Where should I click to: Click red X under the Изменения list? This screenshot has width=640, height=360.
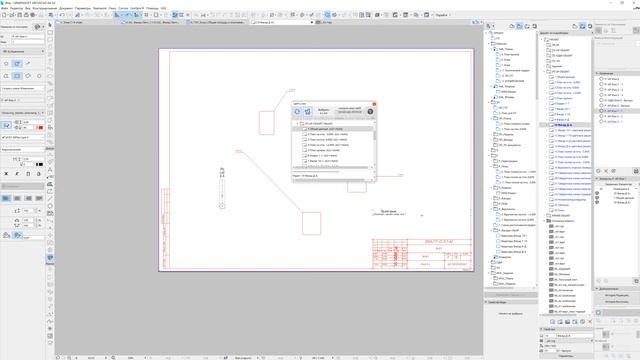point(606,171)
